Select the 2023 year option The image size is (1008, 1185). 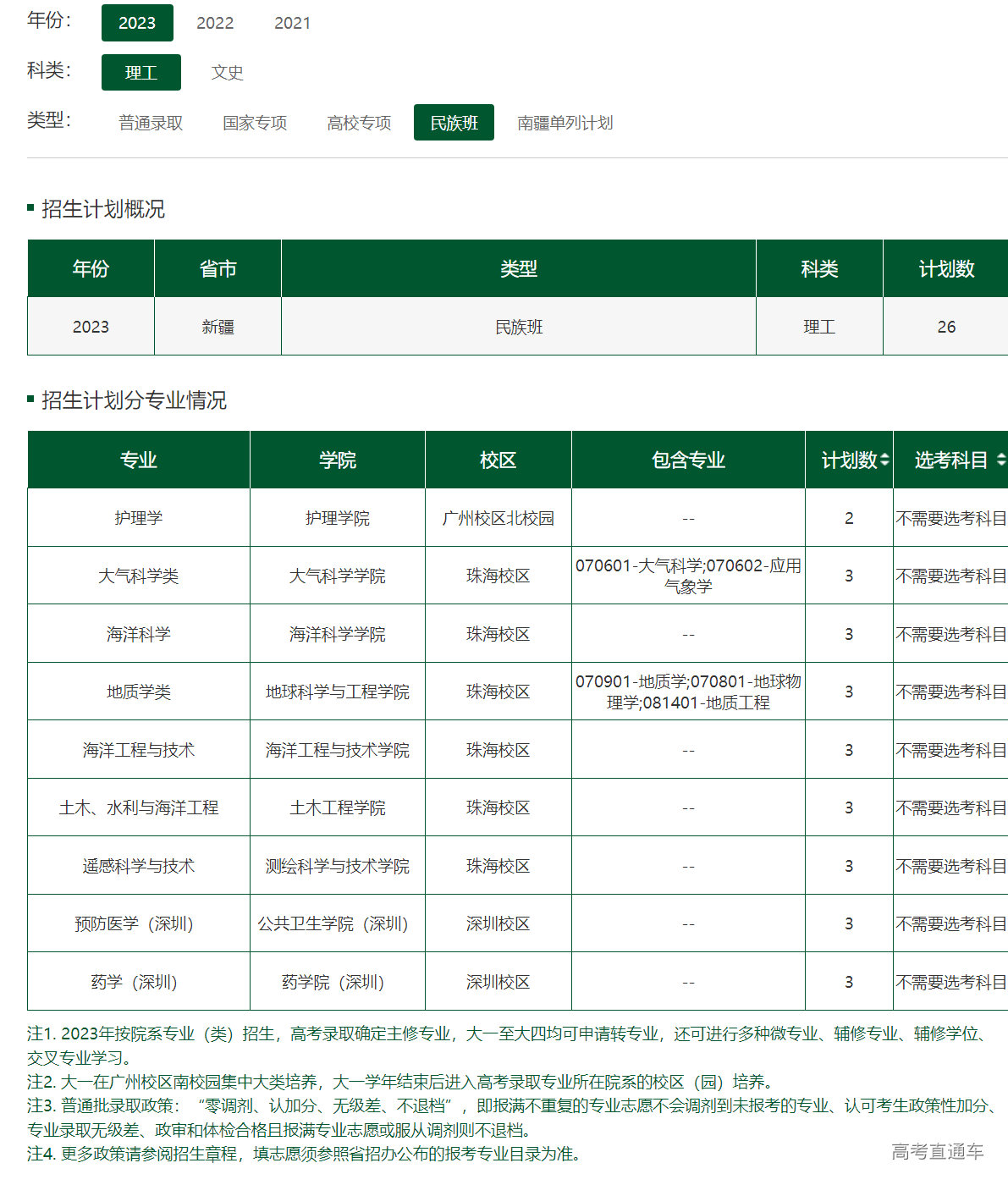point(137,23)
